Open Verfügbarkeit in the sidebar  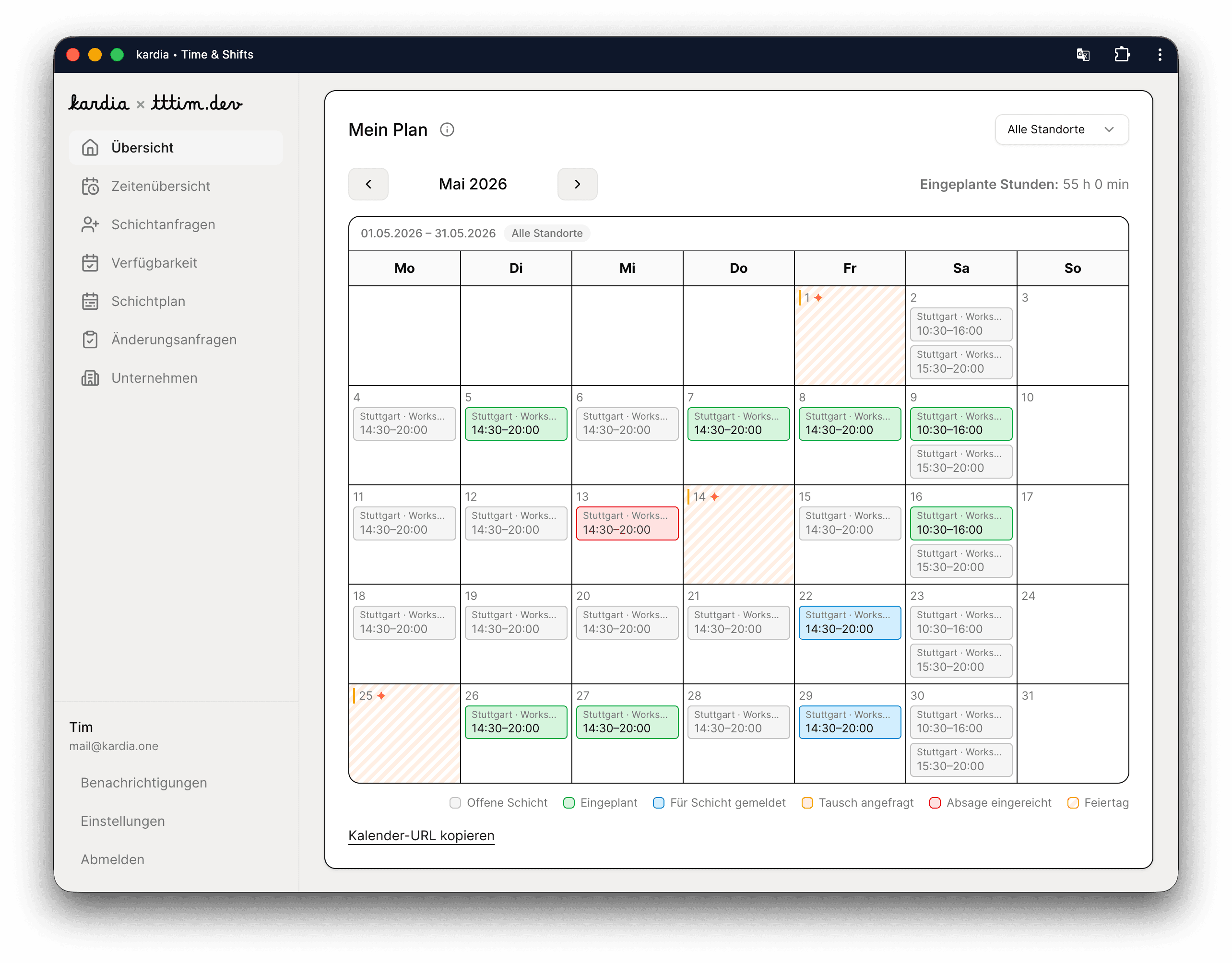pos(176,263)
